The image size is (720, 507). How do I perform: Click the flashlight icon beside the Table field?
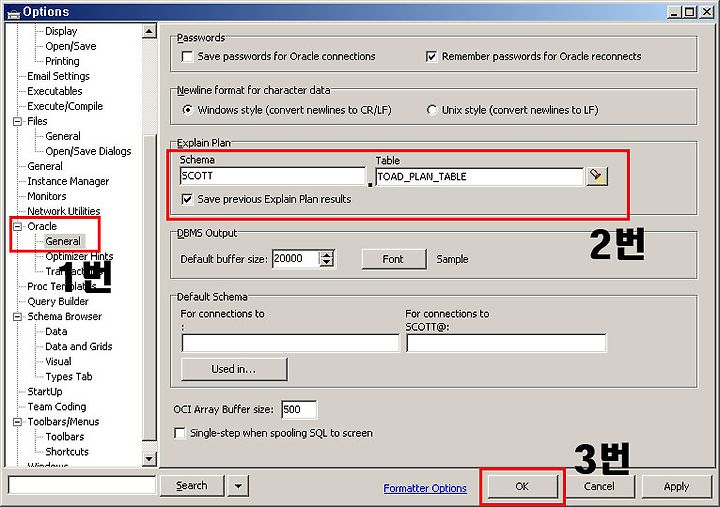coord(596,176)
